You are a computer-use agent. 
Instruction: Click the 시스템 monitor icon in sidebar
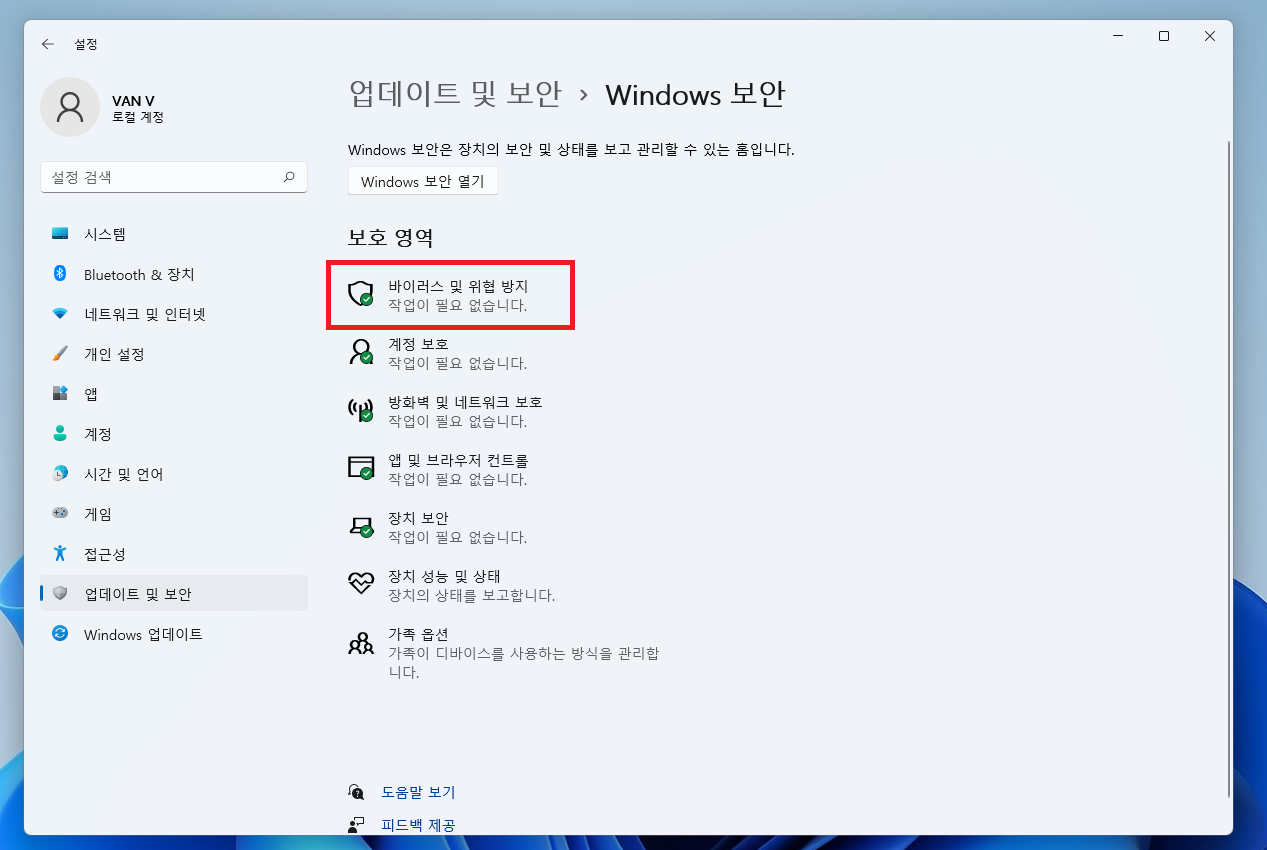click(60, 234)
